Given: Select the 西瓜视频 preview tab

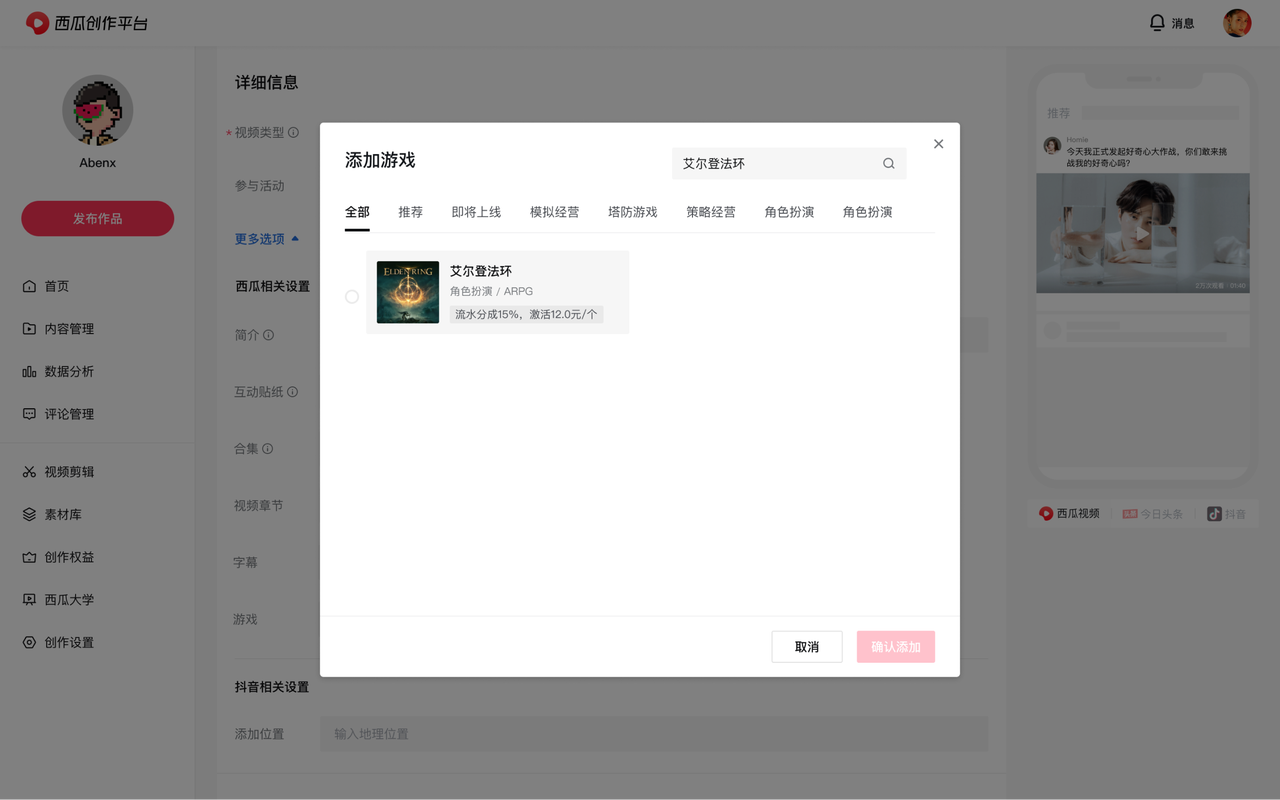Looking at the screenshot, I should pos(1069,514).
